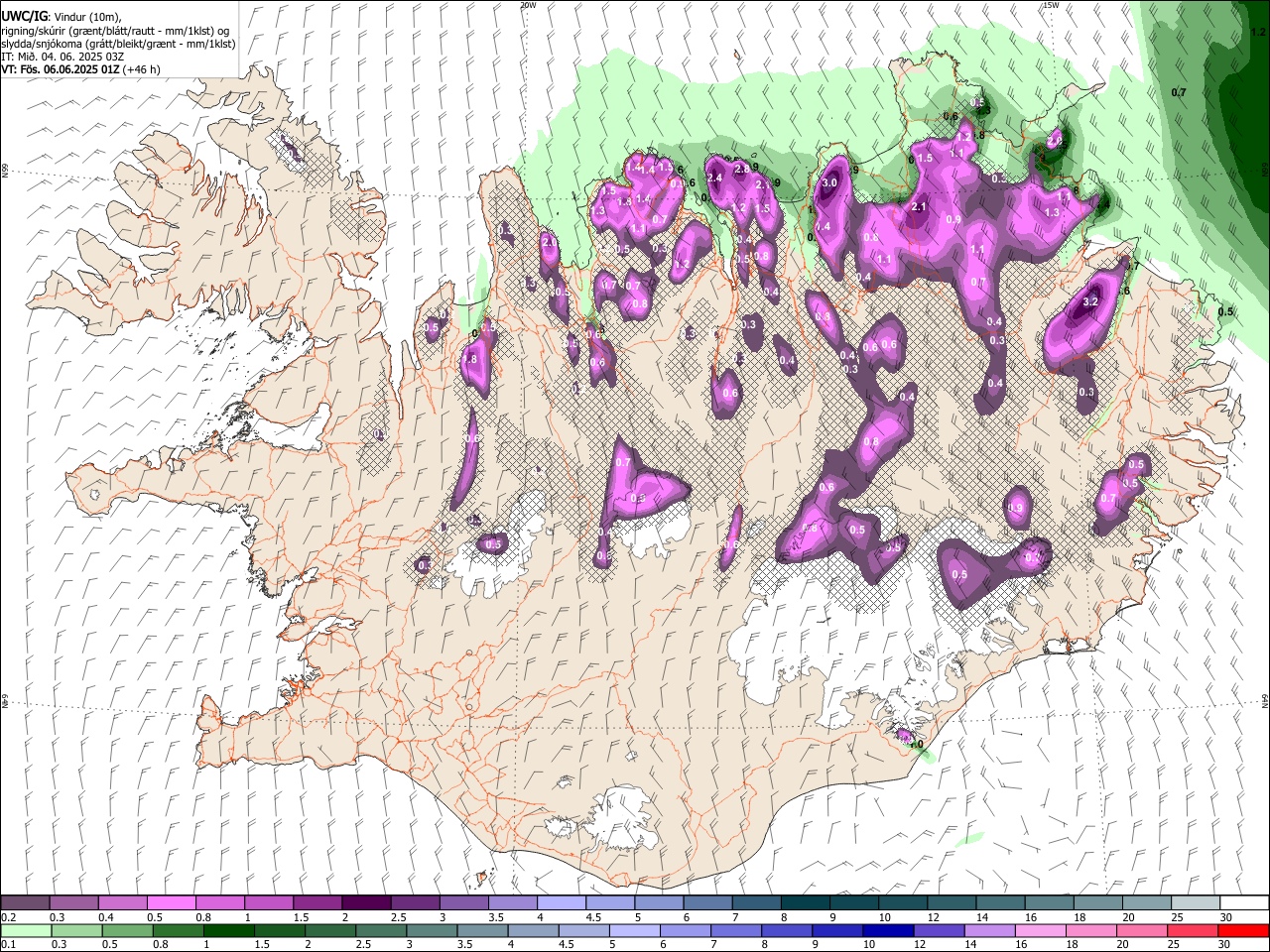Pick pale grey upper swatch between 25 and 30

pyautogui.click(x=1195, y=902)
